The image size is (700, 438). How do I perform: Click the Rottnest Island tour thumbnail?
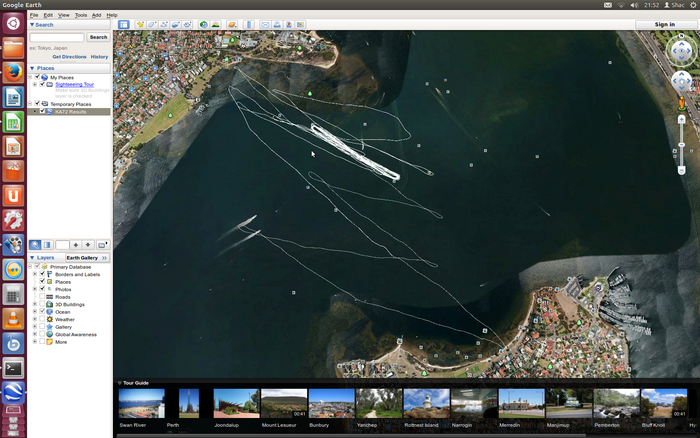click(x=426, y=404)
